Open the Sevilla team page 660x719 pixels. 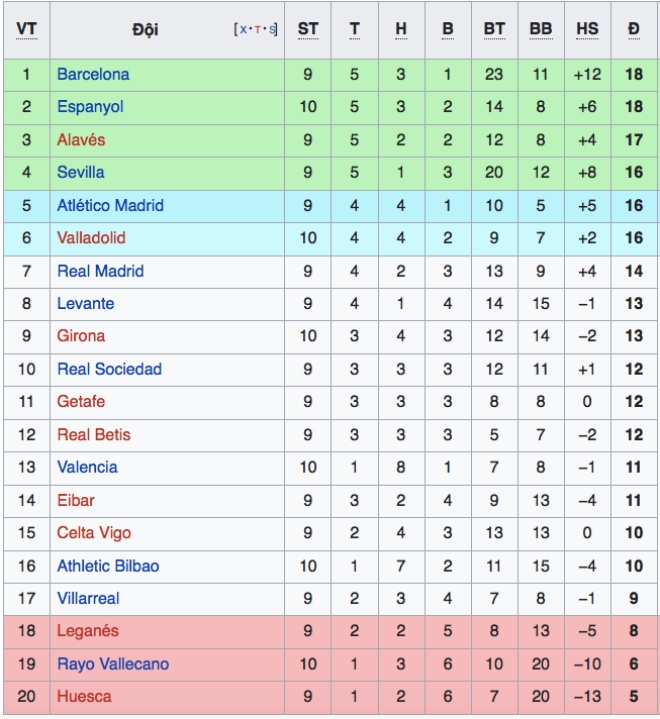81,172
